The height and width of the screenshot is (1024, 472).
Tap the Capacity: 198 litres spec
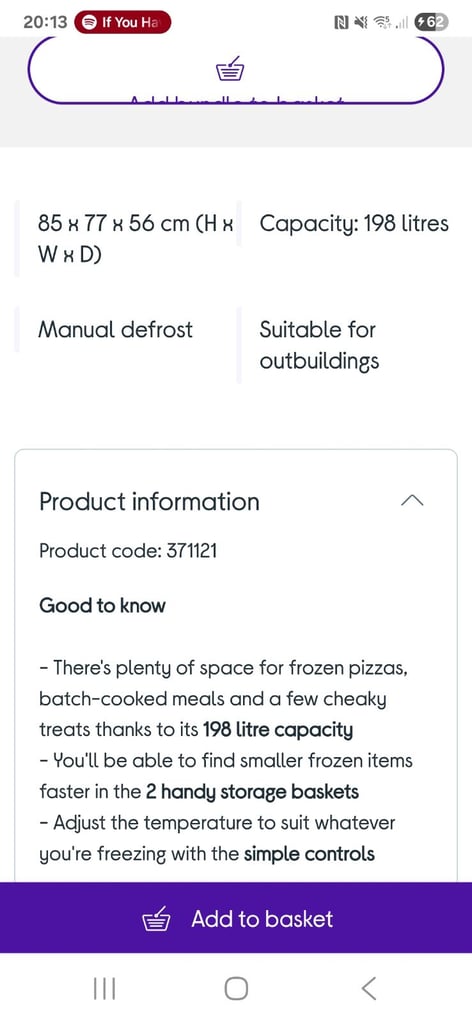coord(354,224)
